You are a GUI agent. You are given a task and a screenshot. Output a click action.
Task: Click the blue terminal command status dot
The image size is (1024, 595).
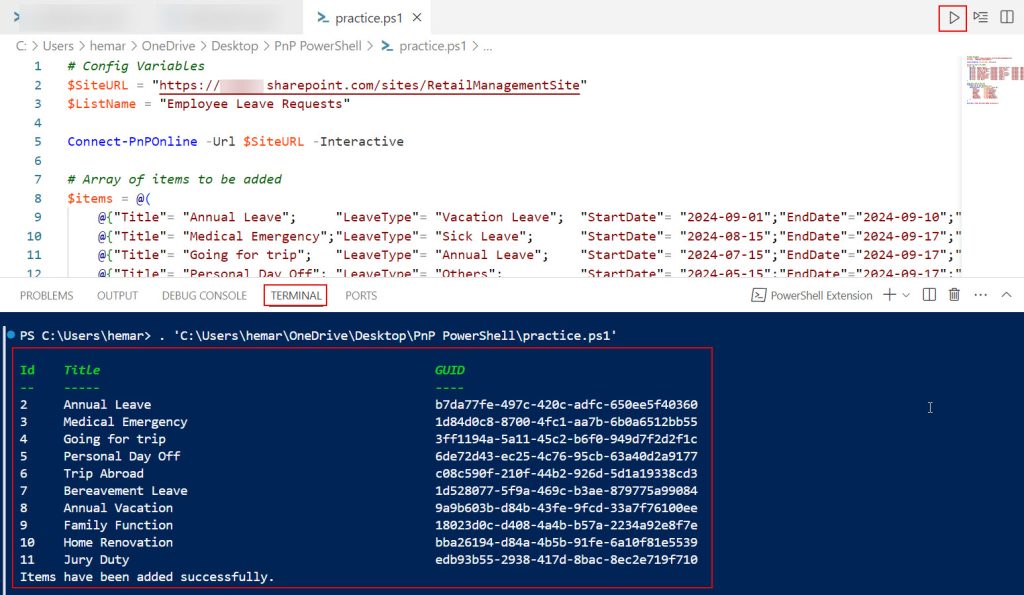[10, 335]
